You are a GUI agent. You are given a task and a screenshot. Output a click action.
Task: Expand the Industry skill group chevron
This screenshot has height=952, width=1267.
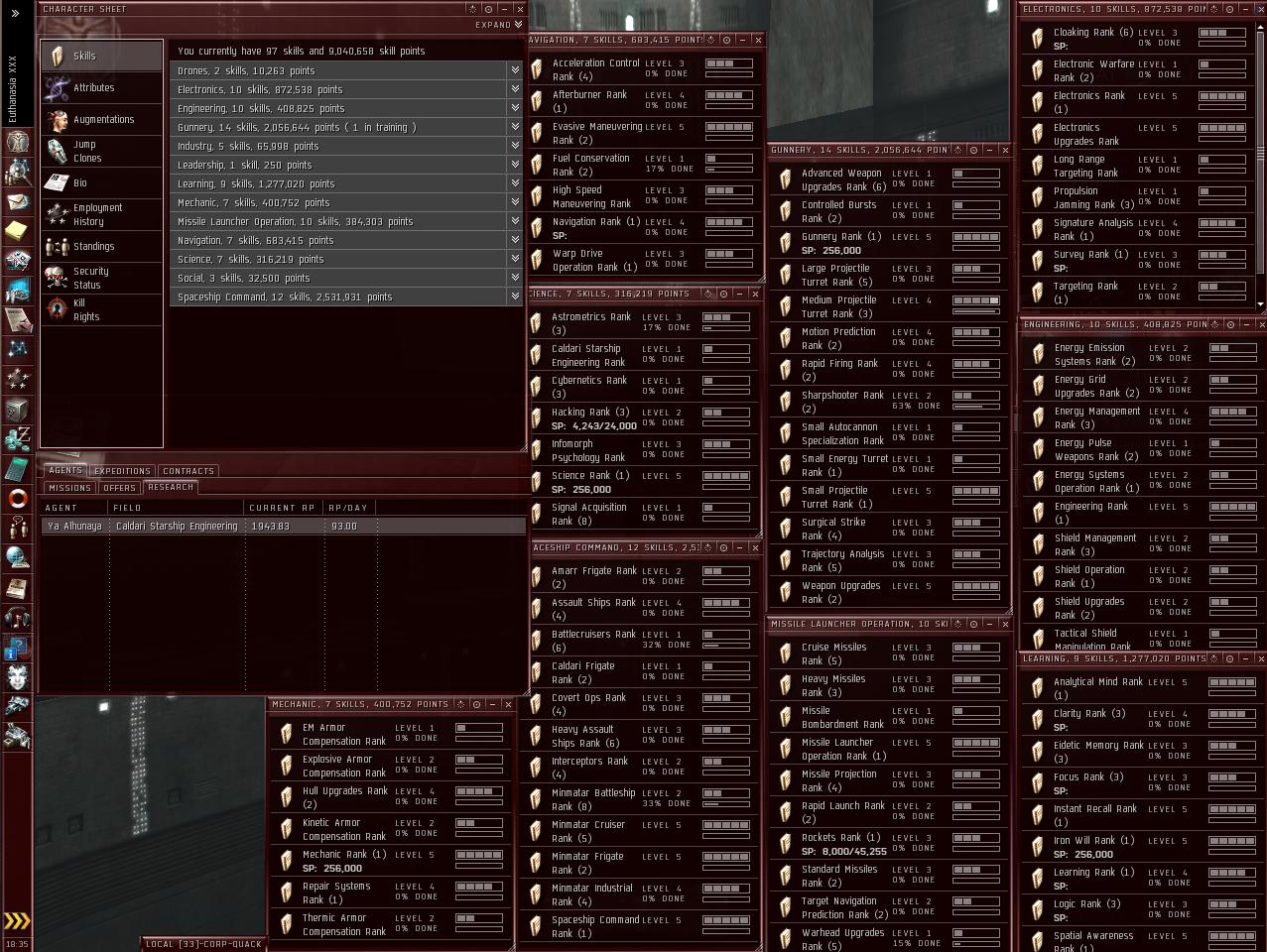point(515,146)
